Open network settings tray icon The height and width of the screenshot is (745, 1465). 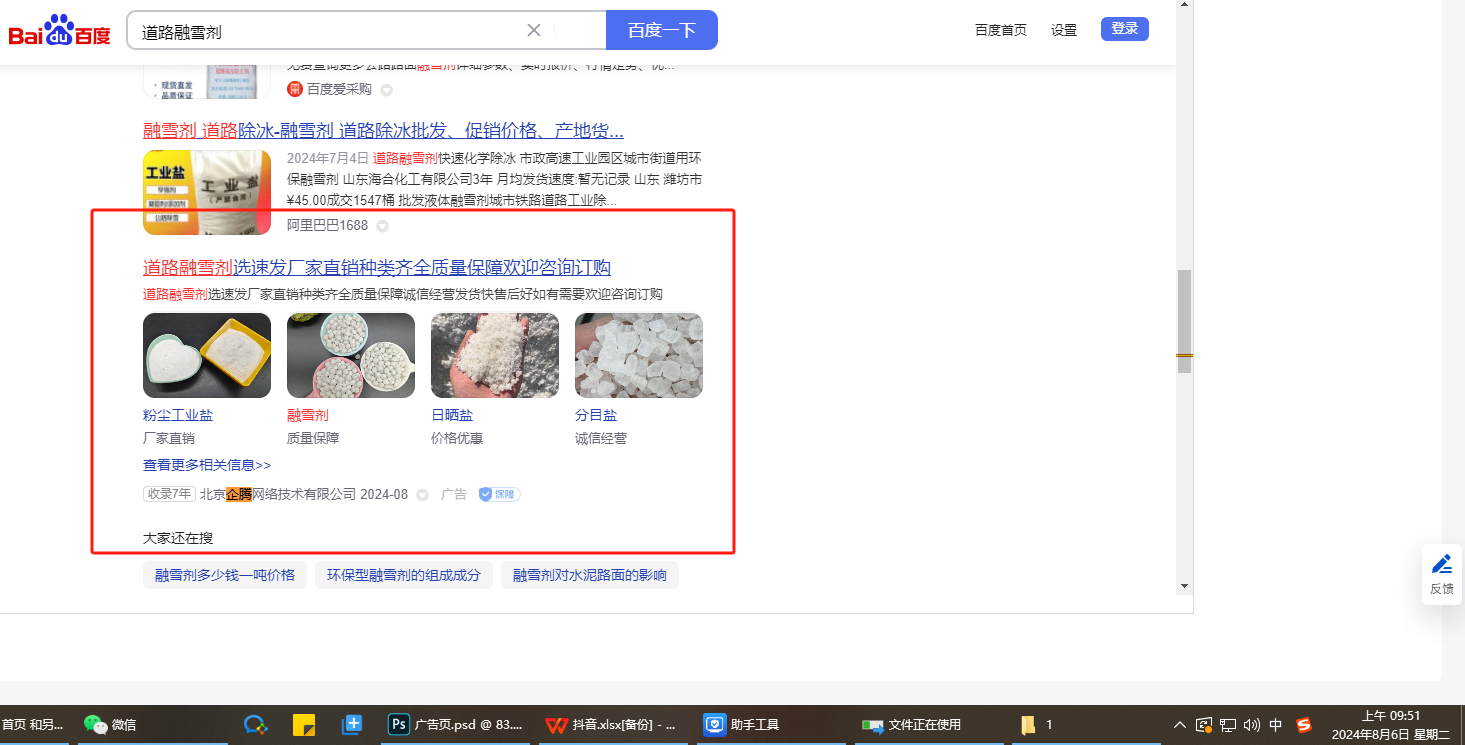(x=1228, y=725)
